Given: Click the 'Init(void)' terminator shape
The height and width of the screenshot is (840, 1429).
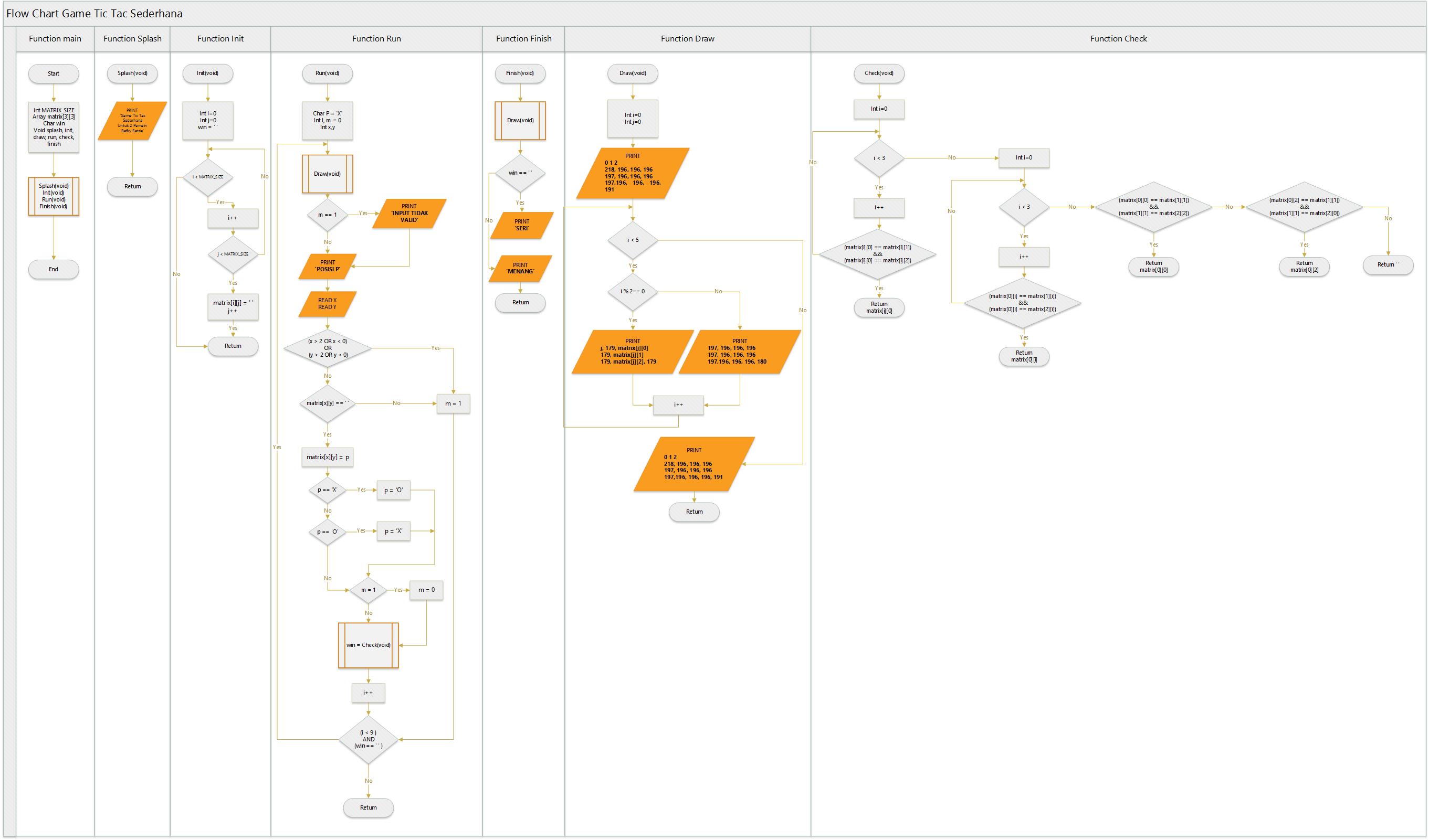Looking at the screenshot, I should [207, 73].
